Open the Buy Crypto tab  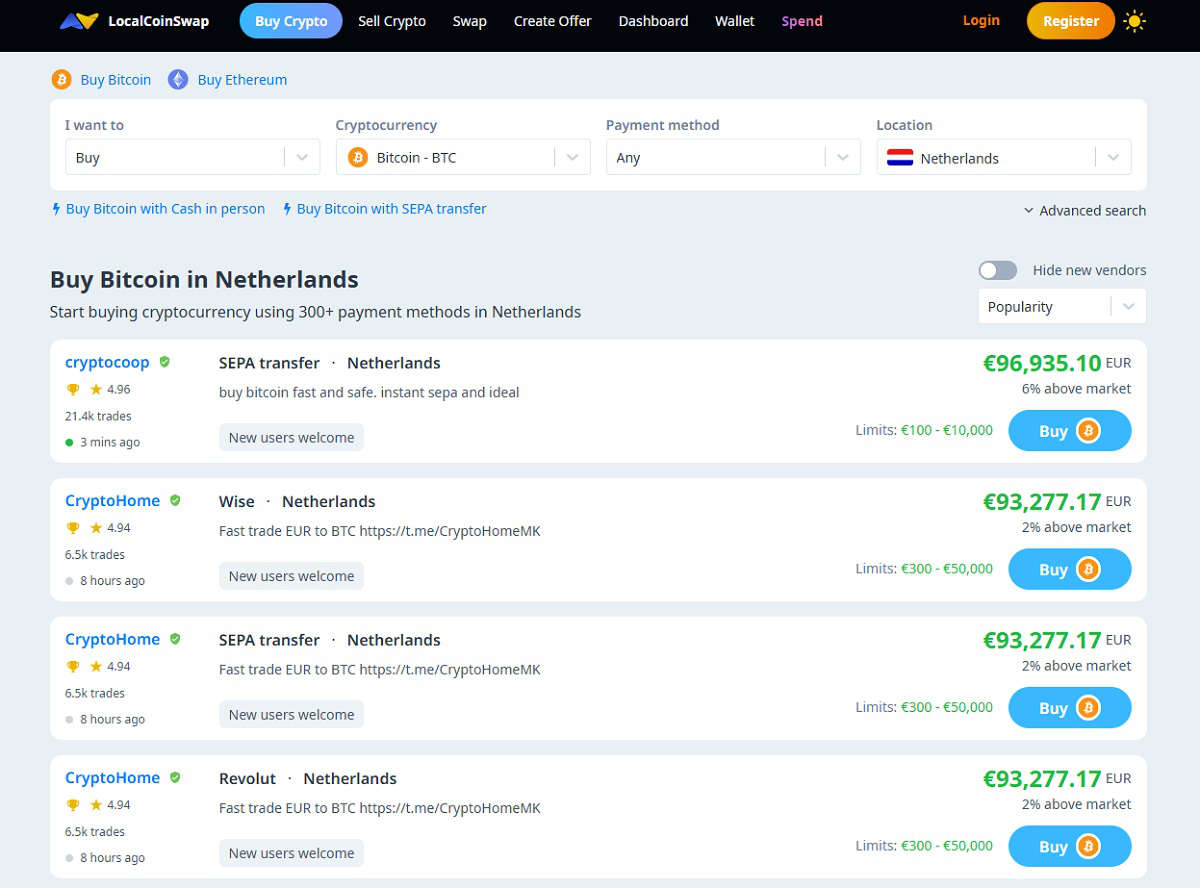pos(291,21)
